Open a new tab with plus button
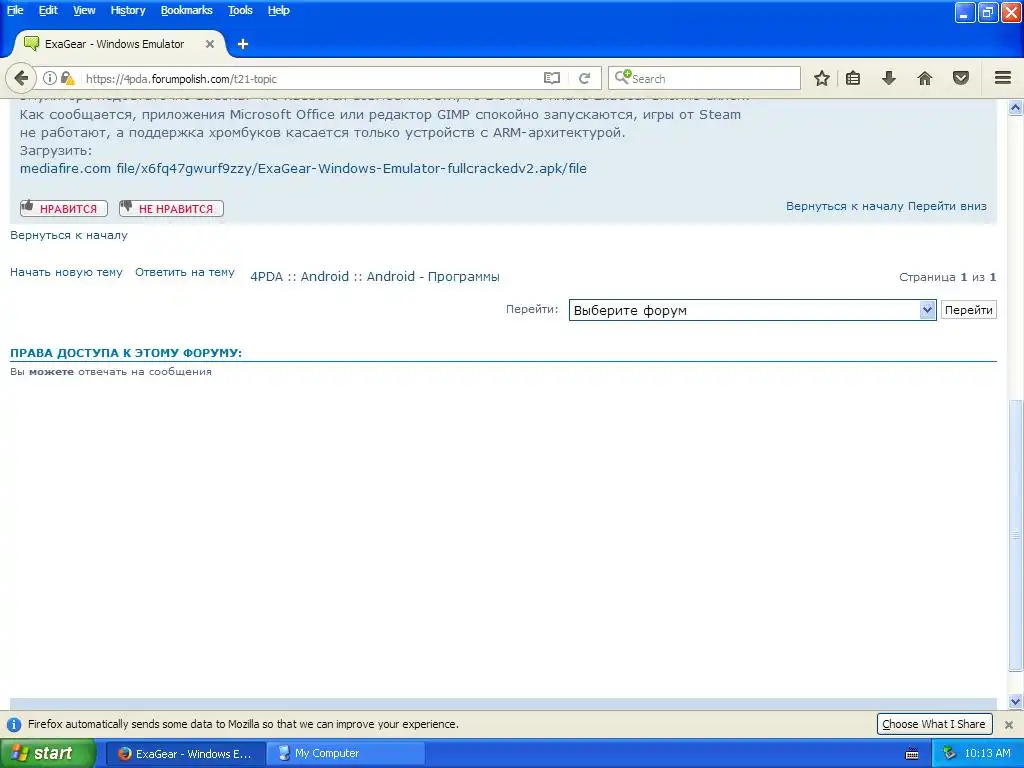 click(x=243, y=44)
